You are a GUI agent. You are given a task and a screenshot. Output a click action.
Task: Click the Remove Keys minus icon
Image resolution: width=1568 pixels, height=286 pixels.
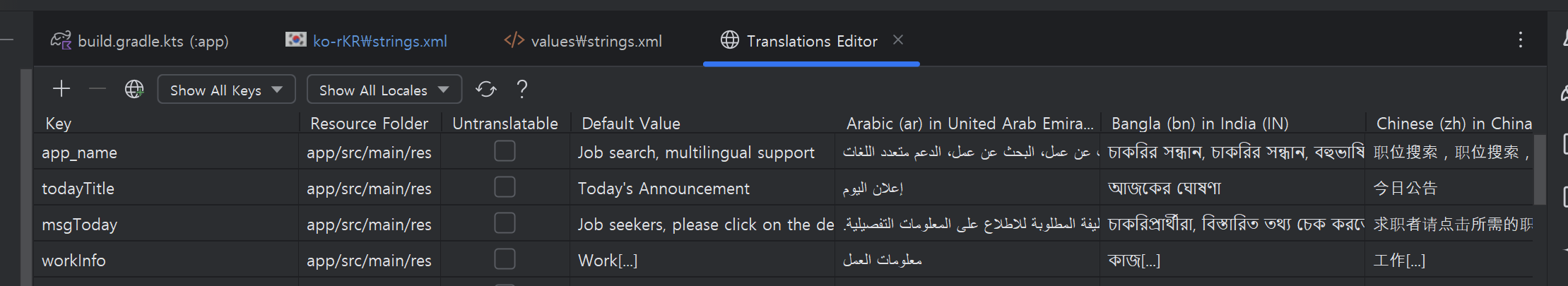point(98,89)
